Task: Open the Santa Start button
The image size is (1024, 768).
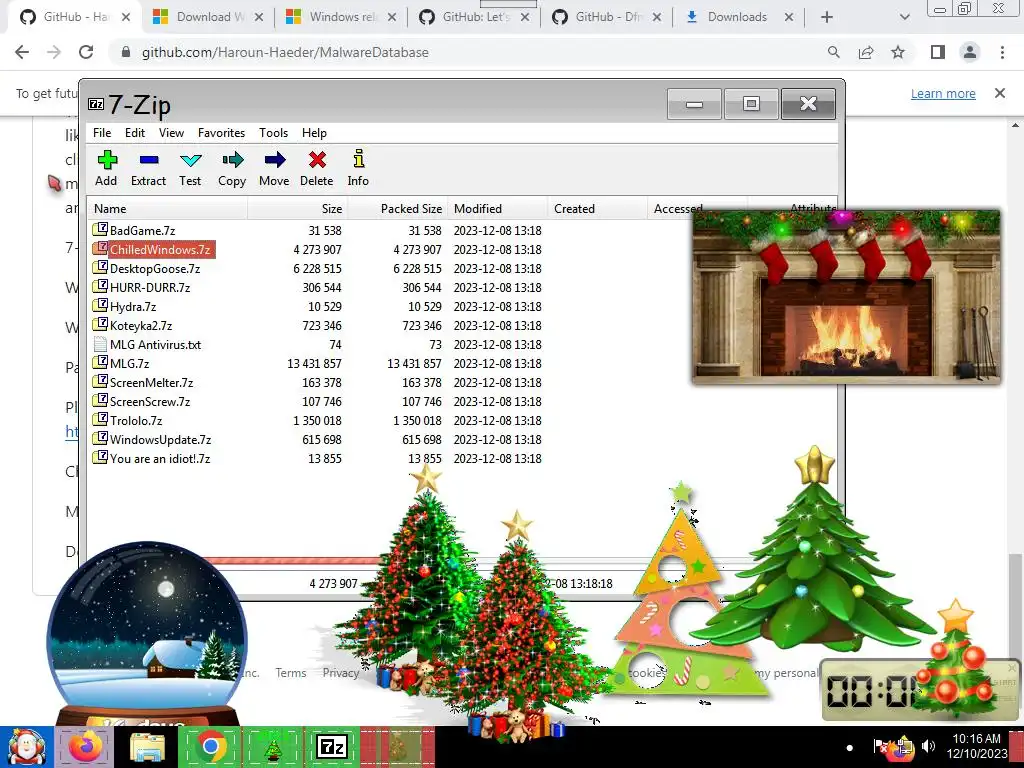Action: (x=27, y=747)
